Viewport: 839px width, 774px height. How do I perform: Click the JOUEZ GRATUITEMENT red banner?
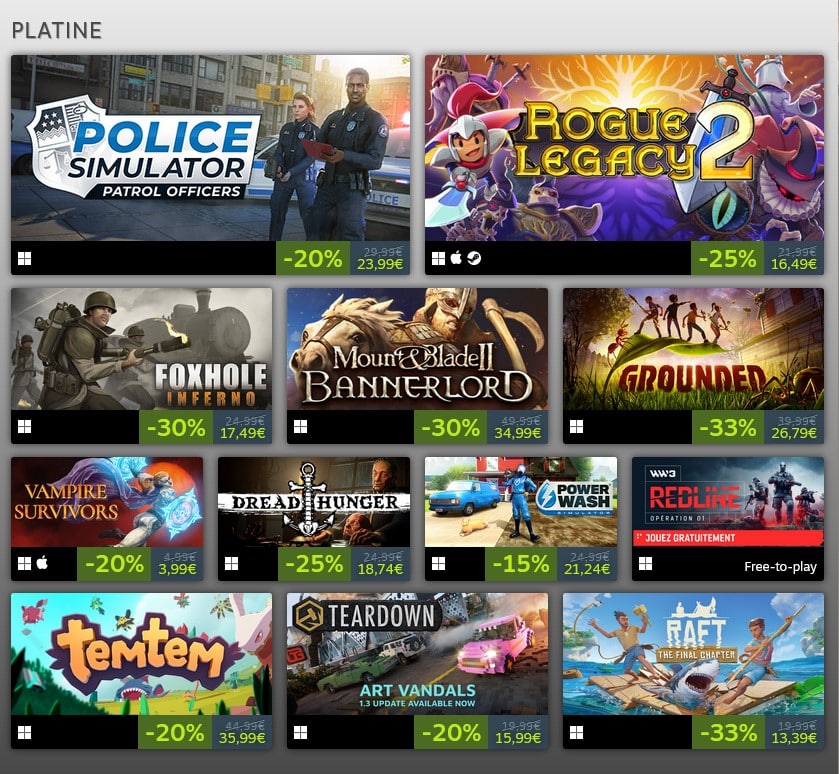(x=728, y=538)
